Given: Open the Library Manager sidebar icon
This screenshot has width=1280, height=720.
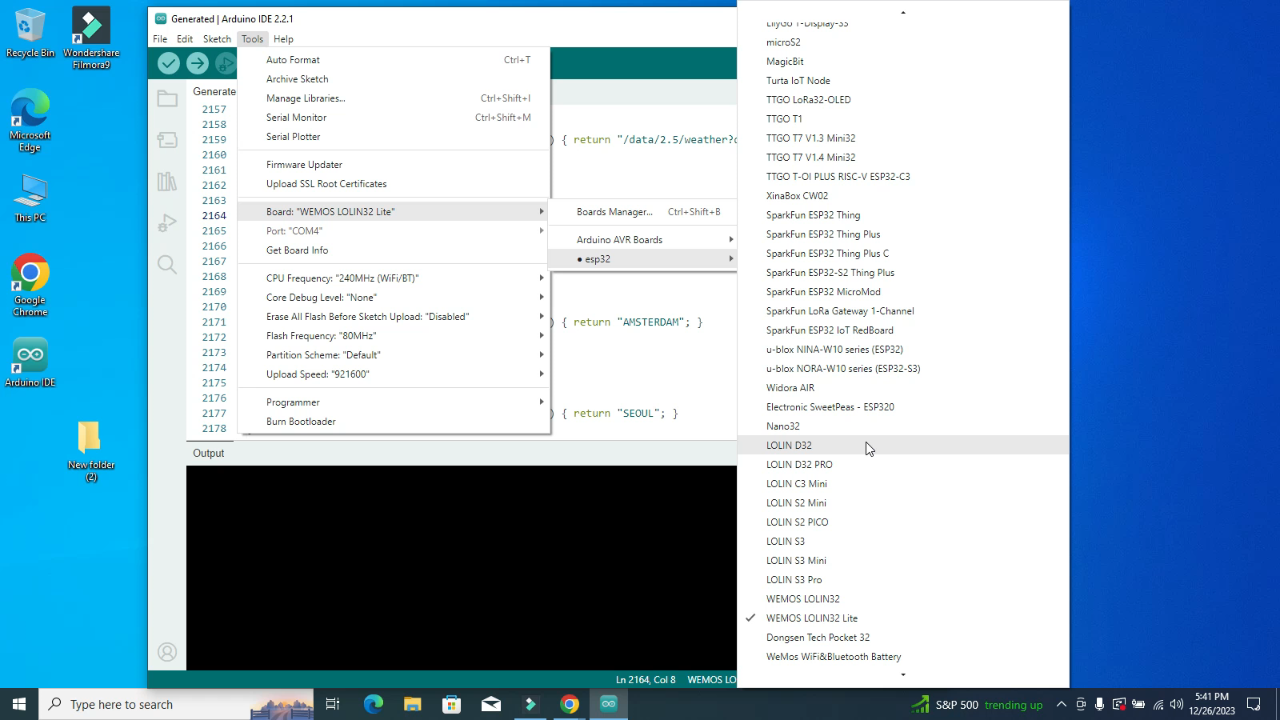Looking at the screenshot, I should pos(167,181).
